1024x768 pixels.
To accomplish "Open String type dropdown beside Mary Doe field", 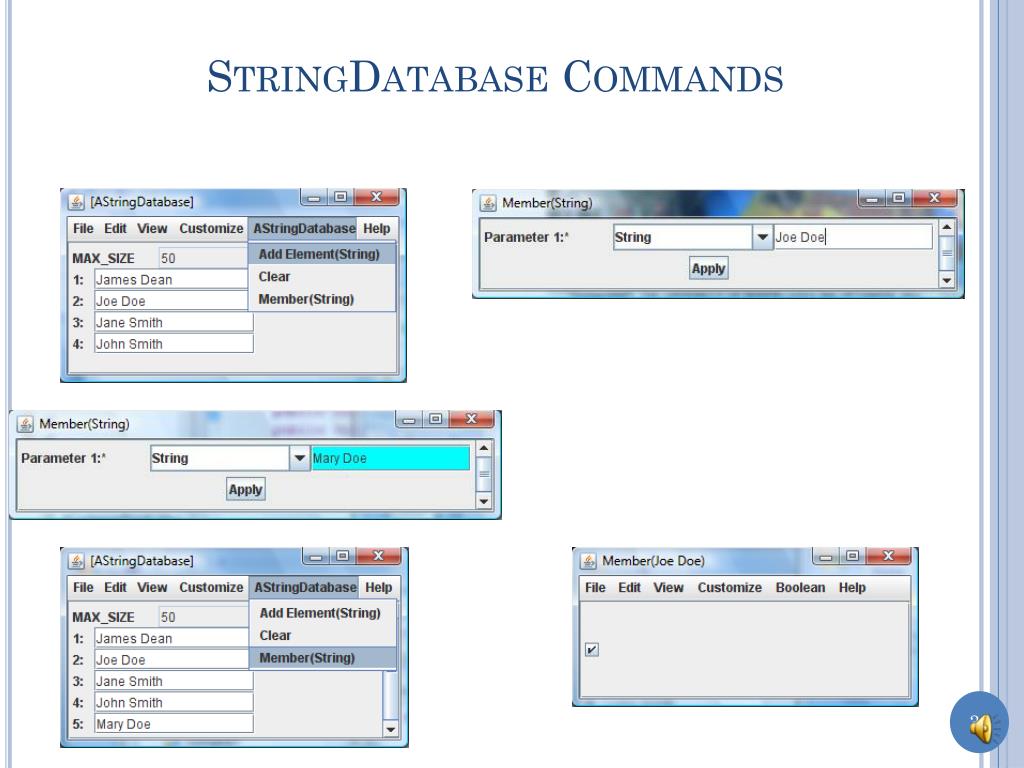I will (x=299, y=458).
